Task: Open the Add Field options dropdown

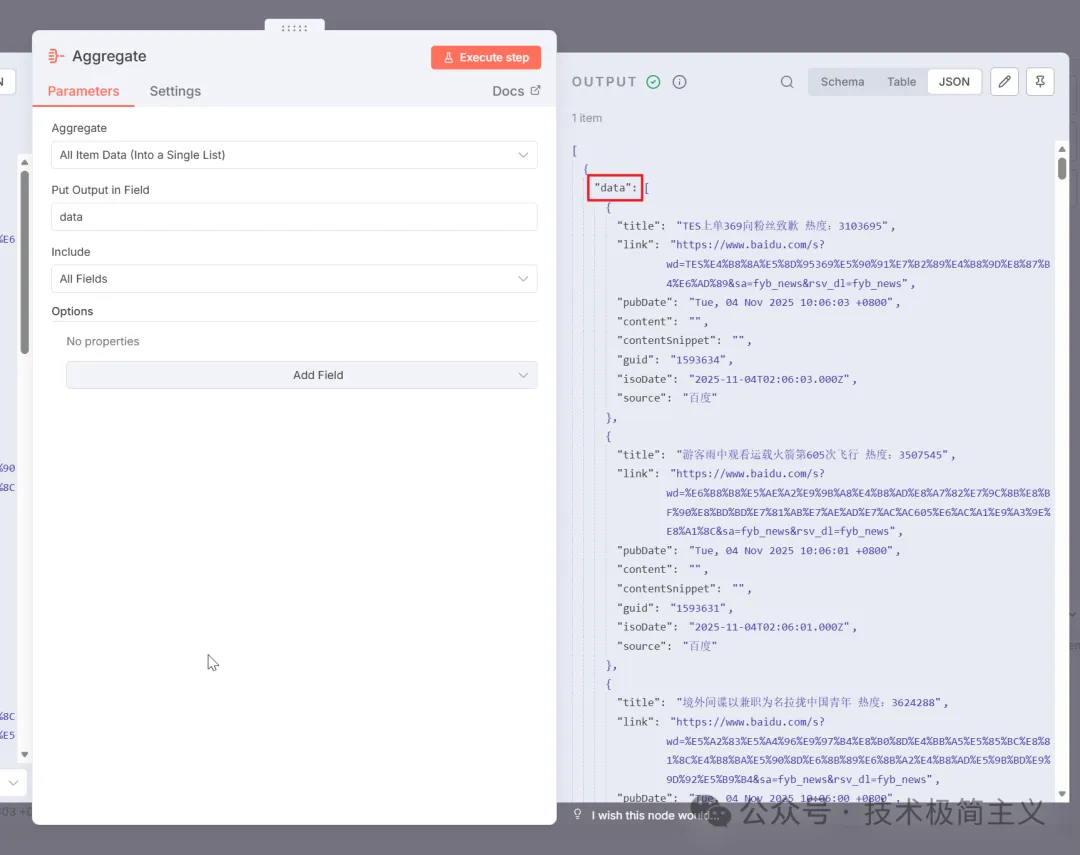Action: (x=302, y=375)
